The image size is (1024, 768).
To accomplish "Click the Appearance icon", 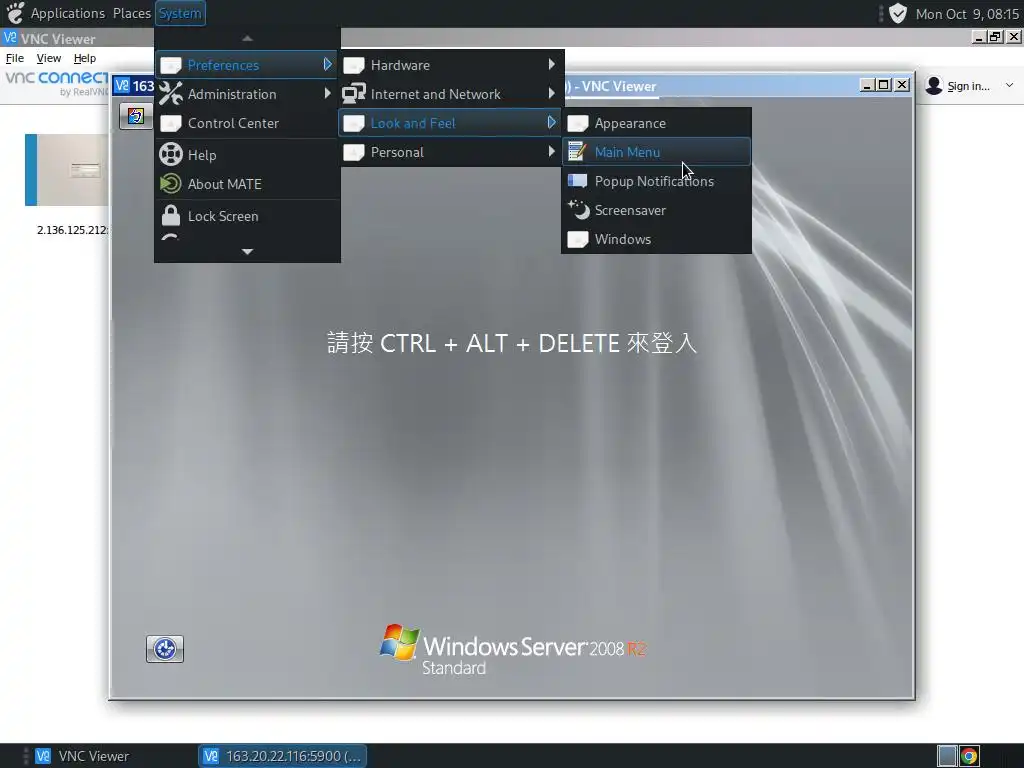I will point(578,123).
